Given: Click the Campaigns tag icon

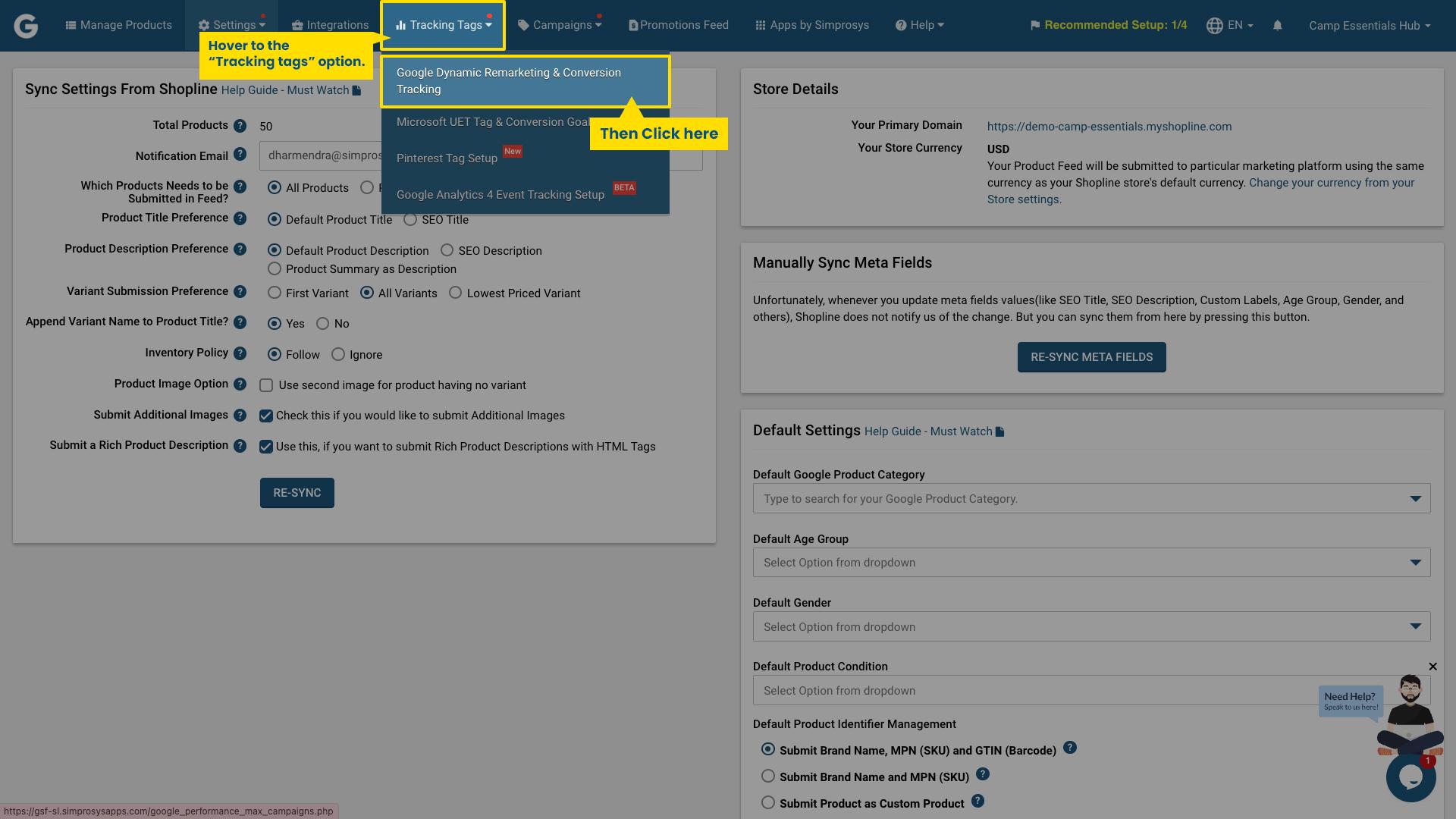Looking at the screenshot, I should tap(522, 24).
